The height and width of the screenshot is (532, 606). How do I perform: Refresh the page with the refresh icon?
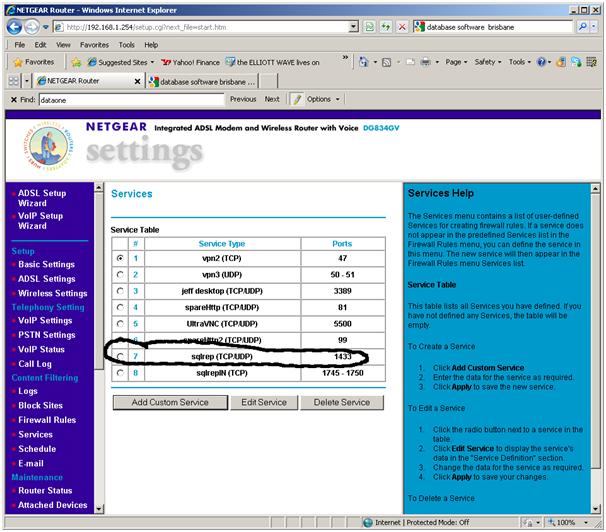coord(386,27)
